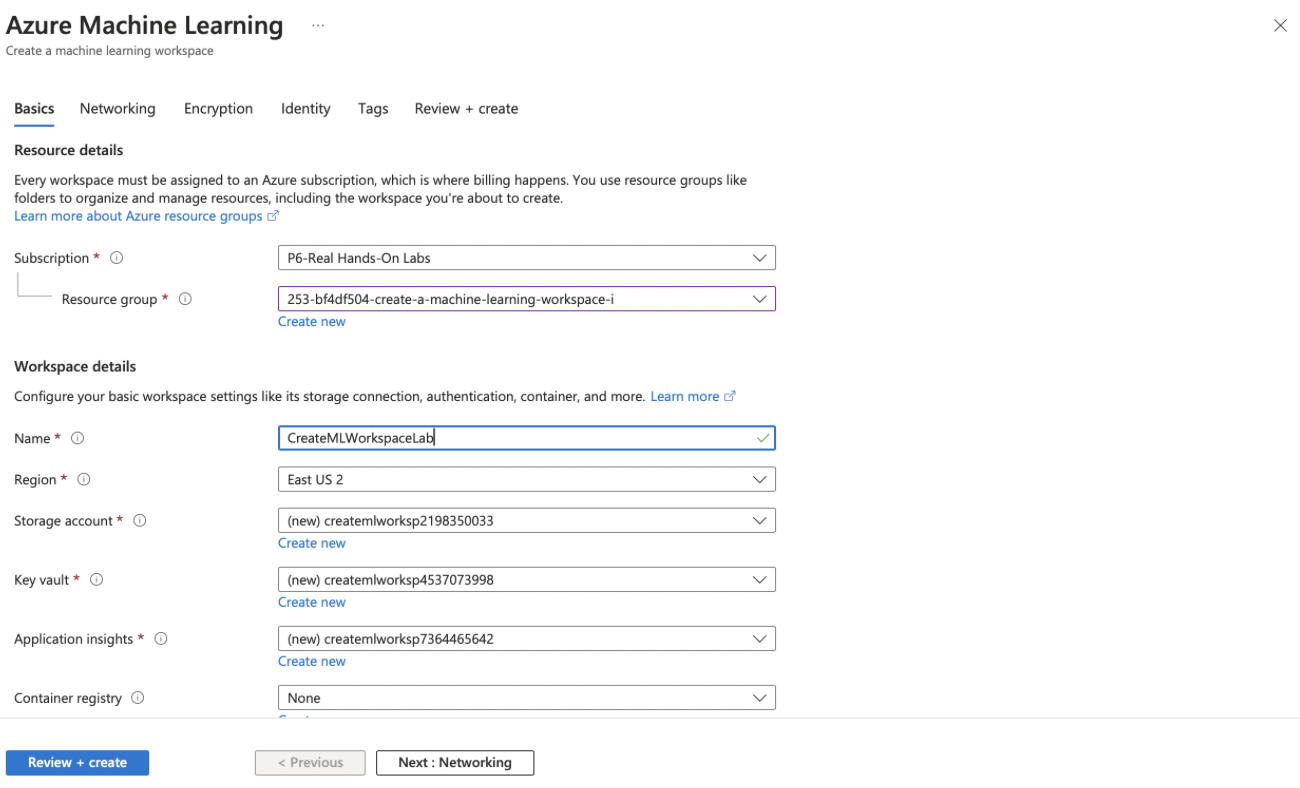Expand the Container registry dropdown

pyautogui.click(x=526, y=698)
